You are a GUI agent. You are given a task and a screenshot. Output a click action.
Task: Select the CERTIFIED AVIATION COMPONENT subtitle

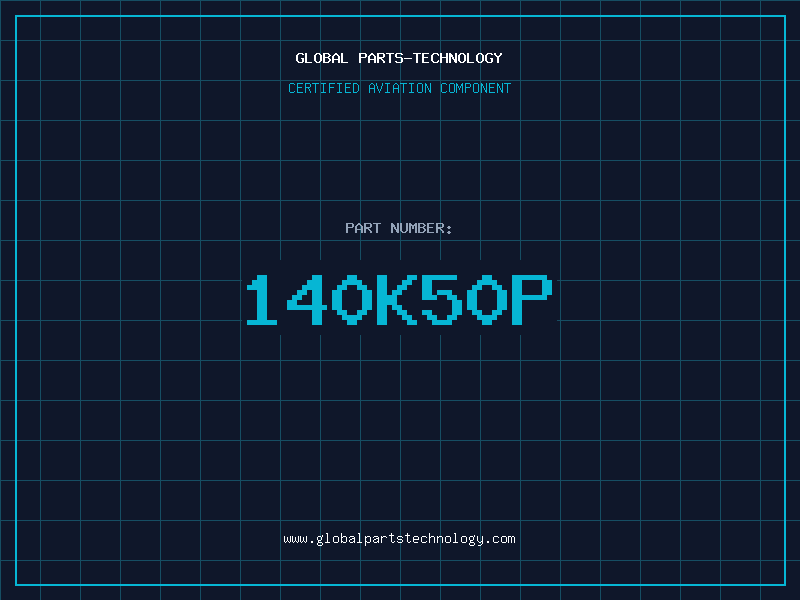click(399, 88)
